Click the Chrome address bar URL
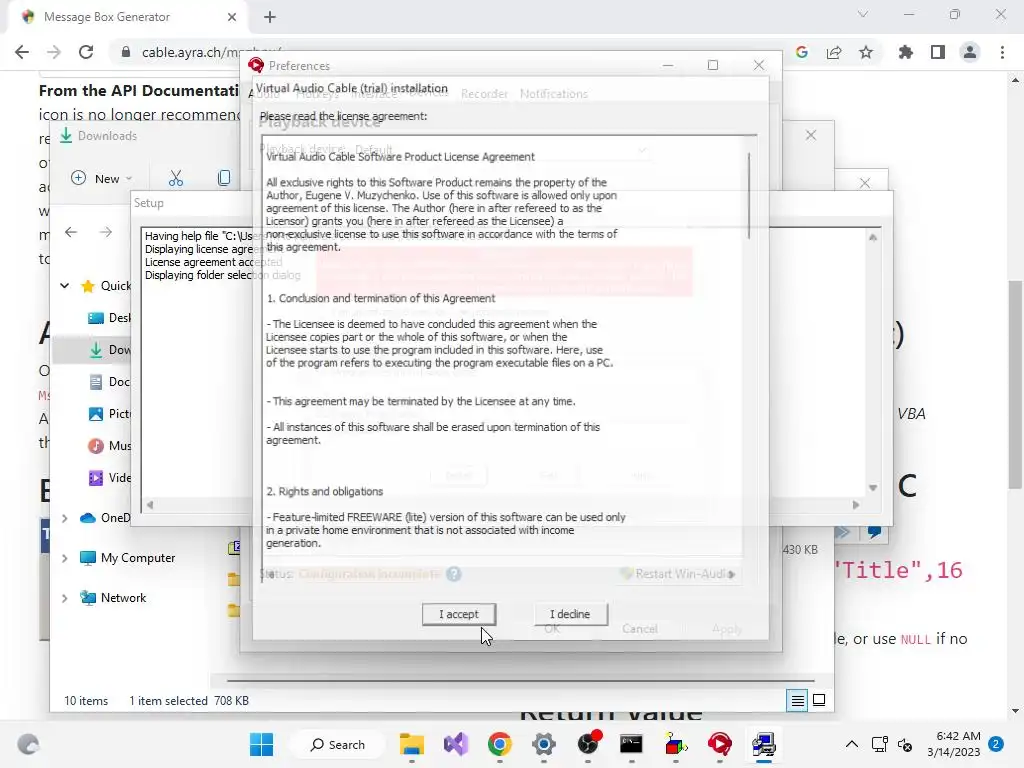 tap(212, 52)
